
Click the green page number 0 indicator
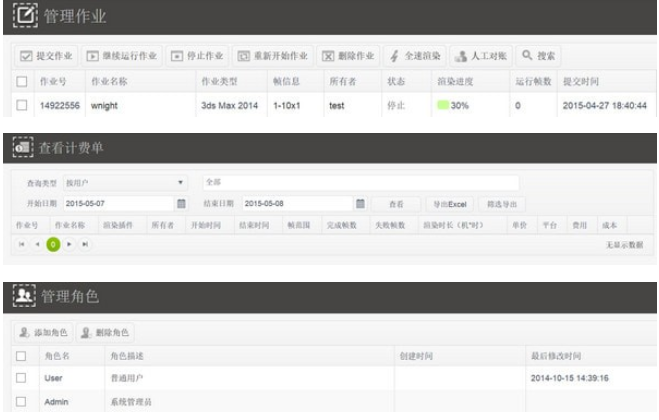click(53, 244)
